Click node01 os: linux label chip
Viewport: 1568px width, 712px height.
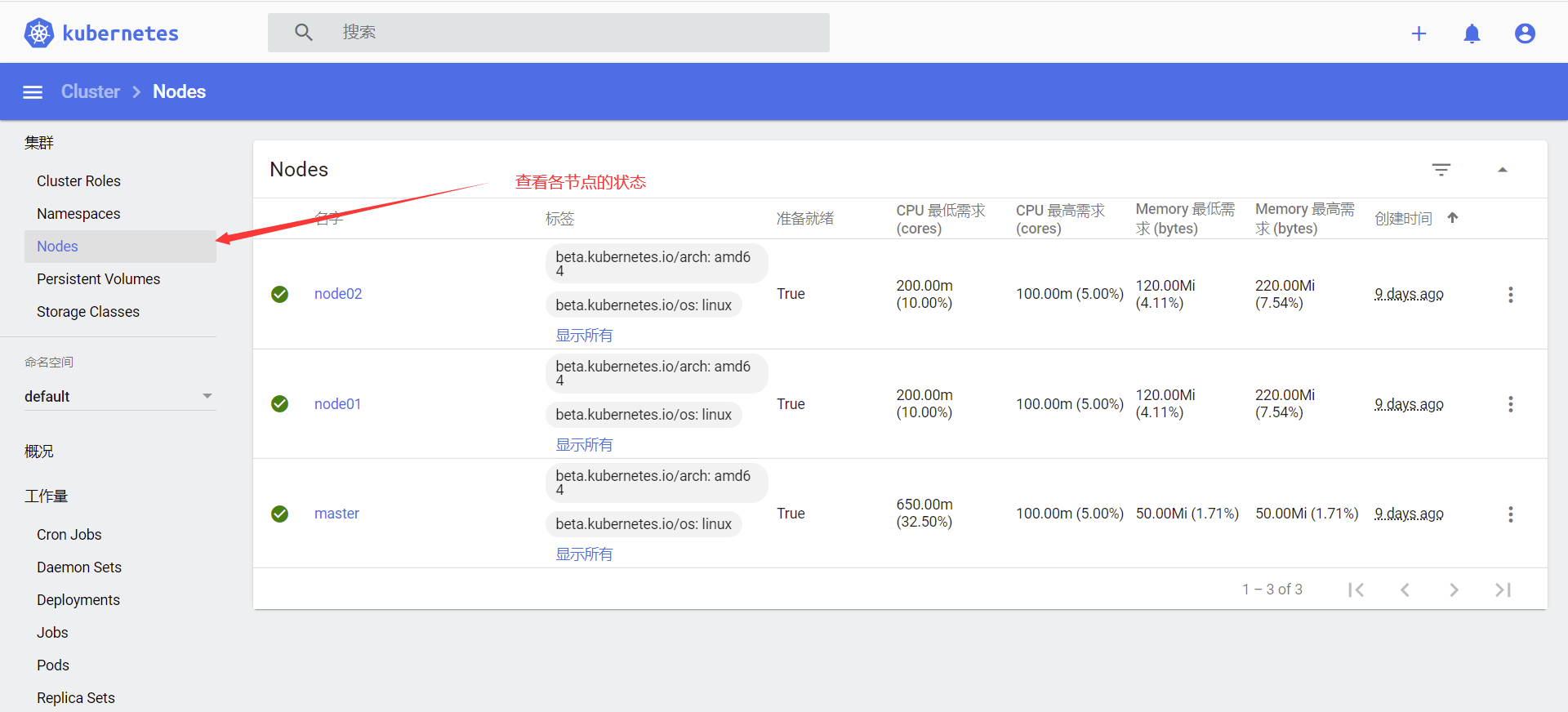tap(644, 415)
